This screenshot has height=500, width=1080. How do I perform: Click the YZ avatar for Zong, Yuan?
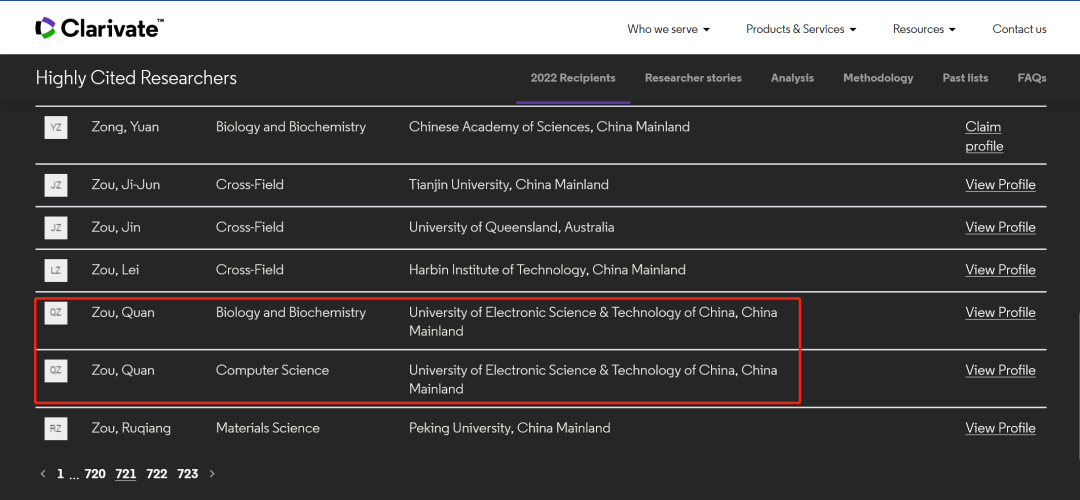(x=56, y=127)
